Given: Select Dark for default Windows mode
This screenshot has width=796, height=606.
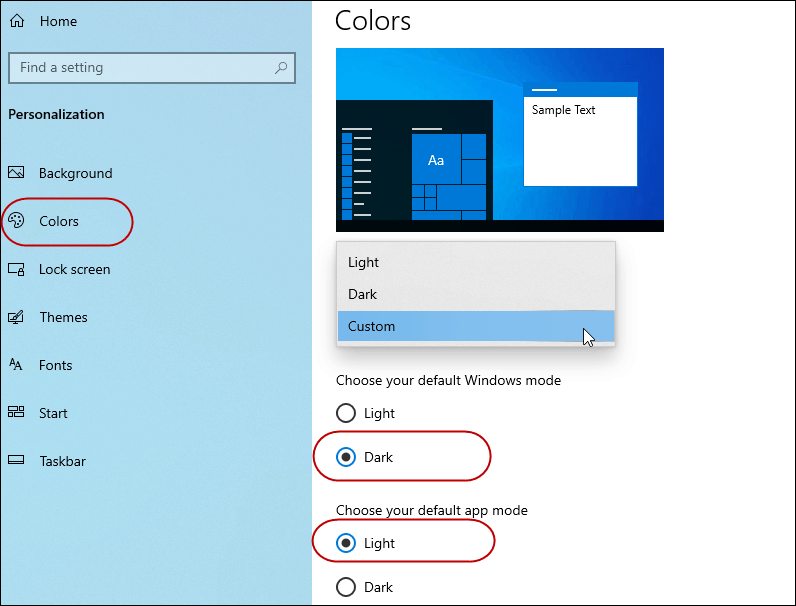Looking at the screenshot, I should pos(346,457).
